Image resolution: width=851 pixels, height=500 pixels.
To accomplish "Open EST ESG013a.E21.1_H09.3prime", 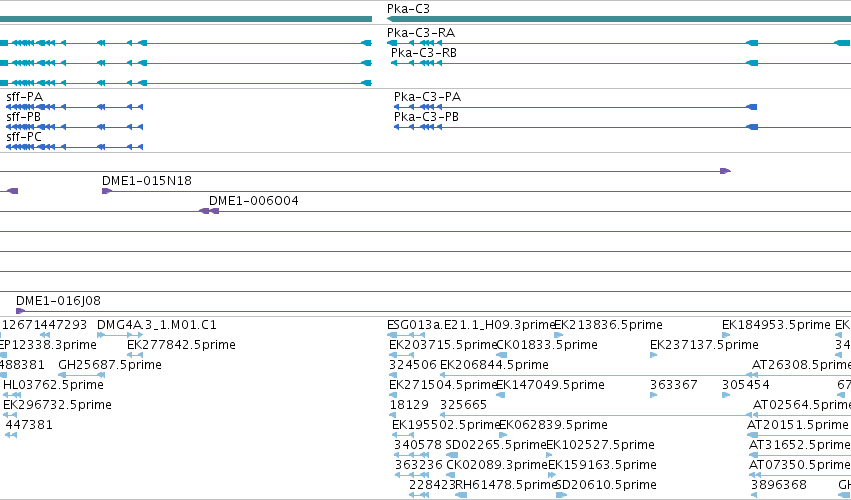I will point(472,325).
